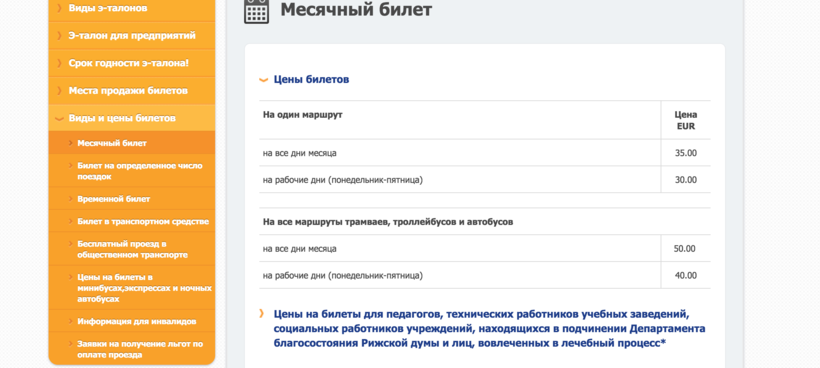Open Виды э-талонов menu item
The width and height of the screenshot is (820, 368).
132,8
